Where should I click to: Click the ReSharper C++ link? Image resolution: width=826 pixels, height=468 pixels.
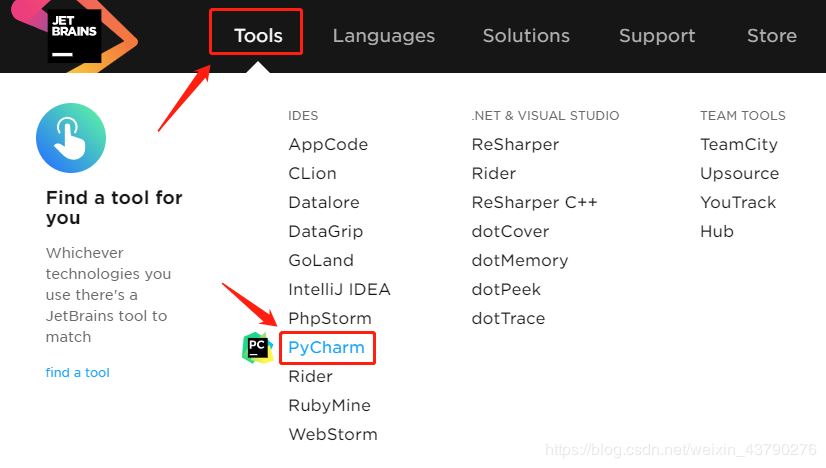coord(534,203)
